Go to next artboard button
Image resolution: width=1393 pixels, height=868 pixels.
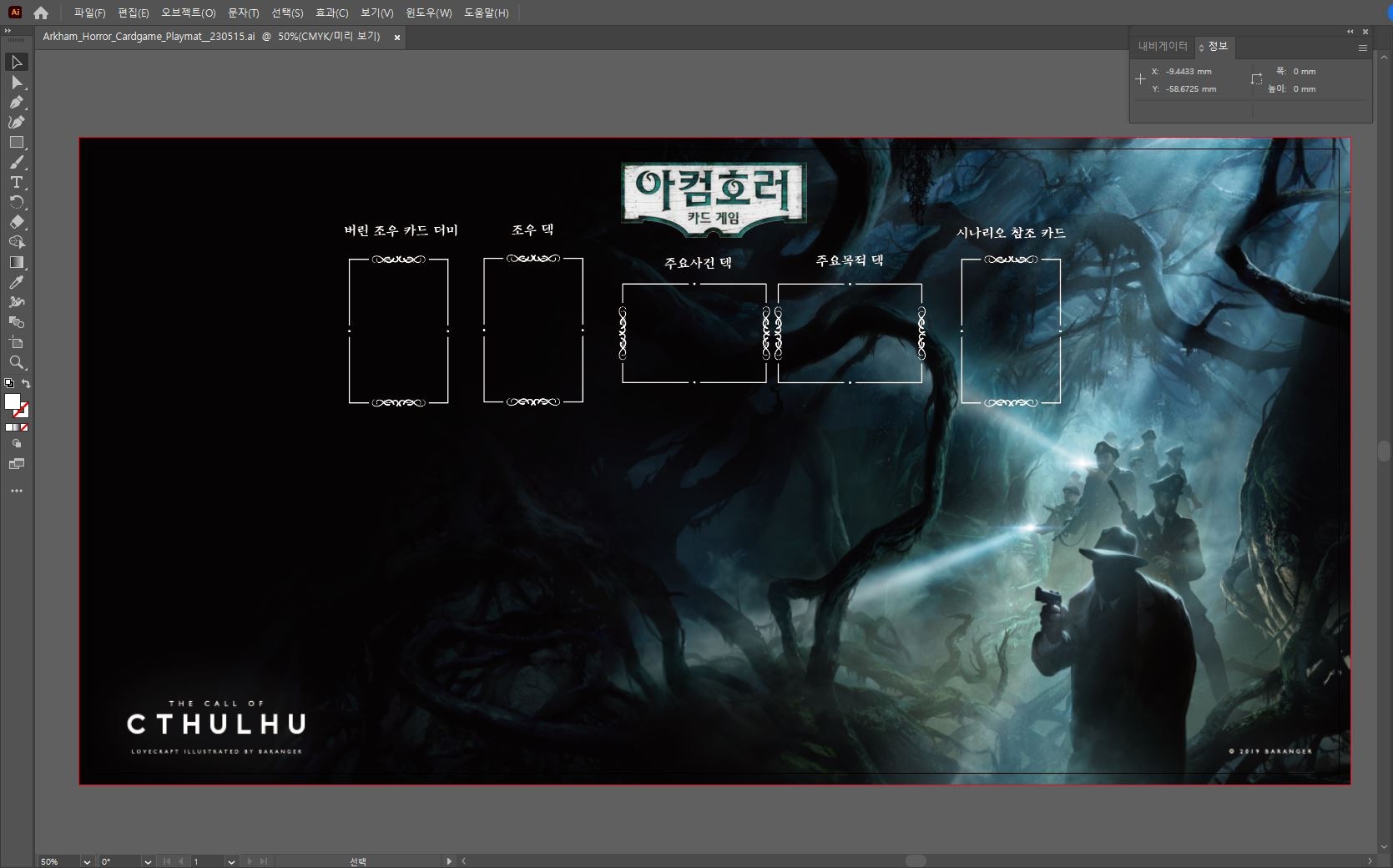(249, 861)
